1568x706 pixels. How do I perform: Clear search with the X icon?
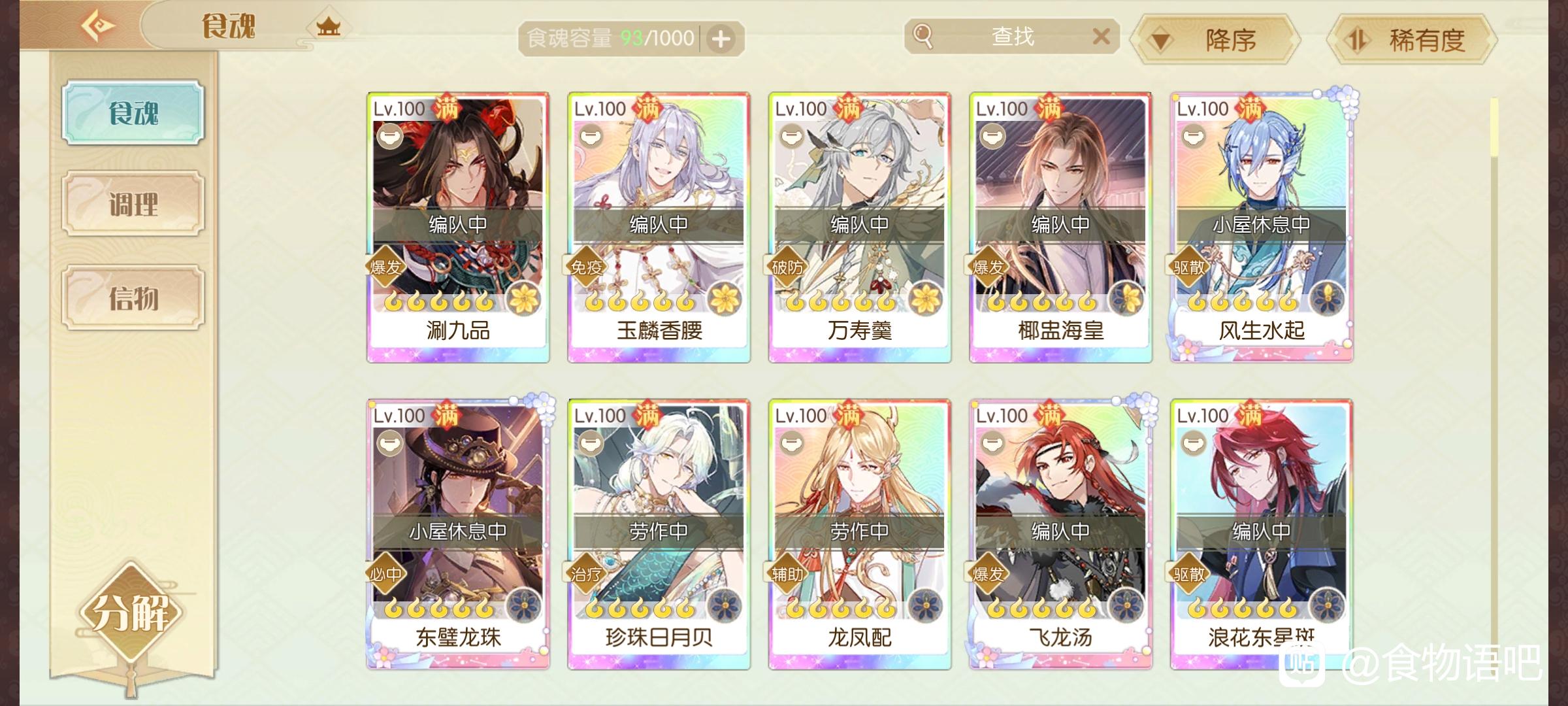point(1102,36)
